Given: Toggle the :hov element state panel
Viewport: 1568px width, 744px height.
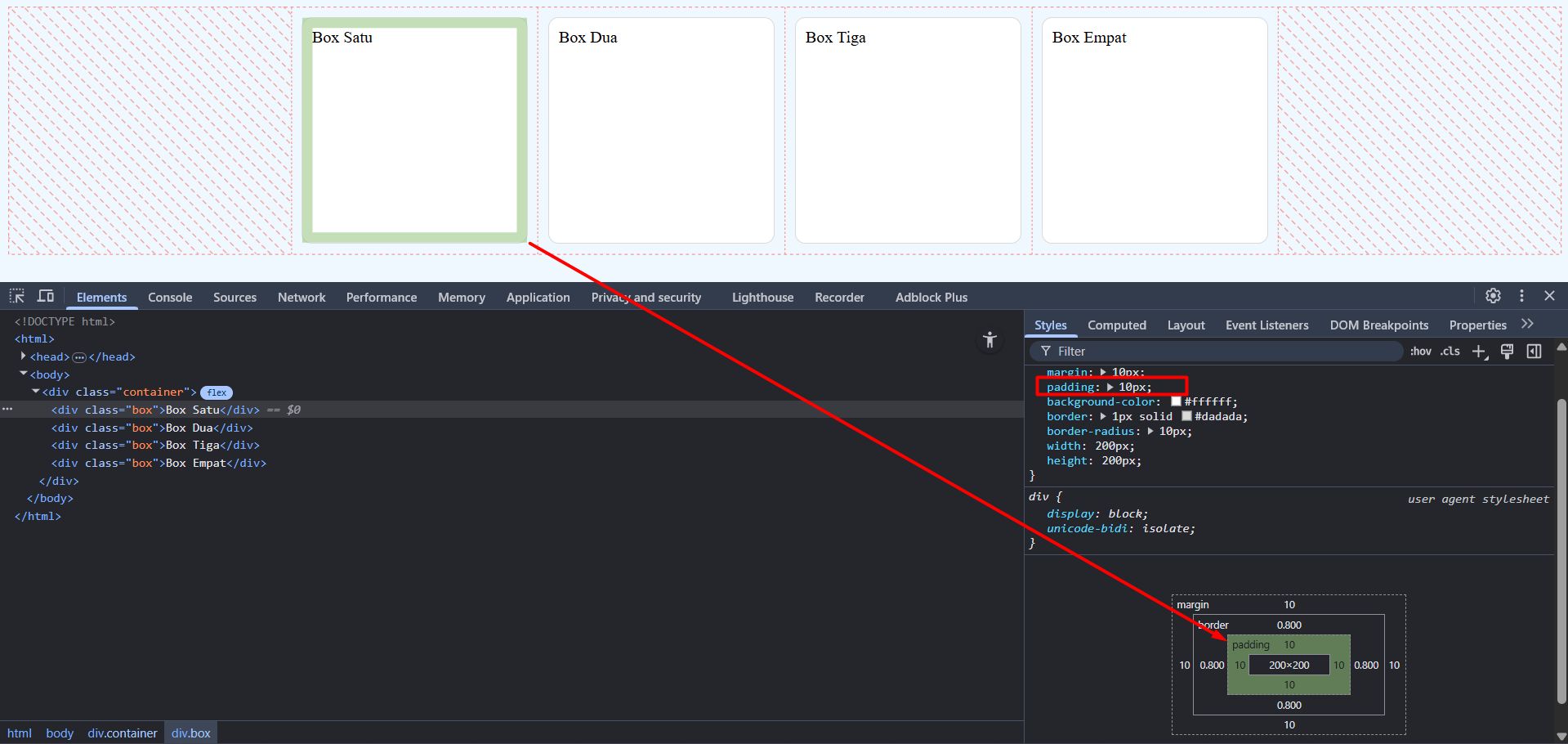Looking at the screenshot, I should tap(1421, 352).
